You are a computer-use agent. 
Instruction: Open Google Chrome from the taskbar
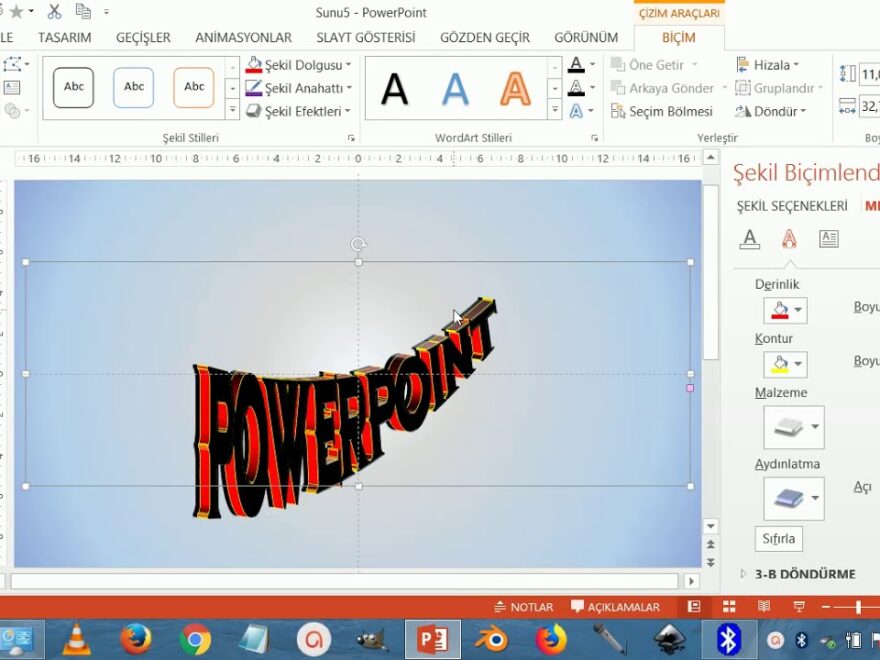(195, 639)
